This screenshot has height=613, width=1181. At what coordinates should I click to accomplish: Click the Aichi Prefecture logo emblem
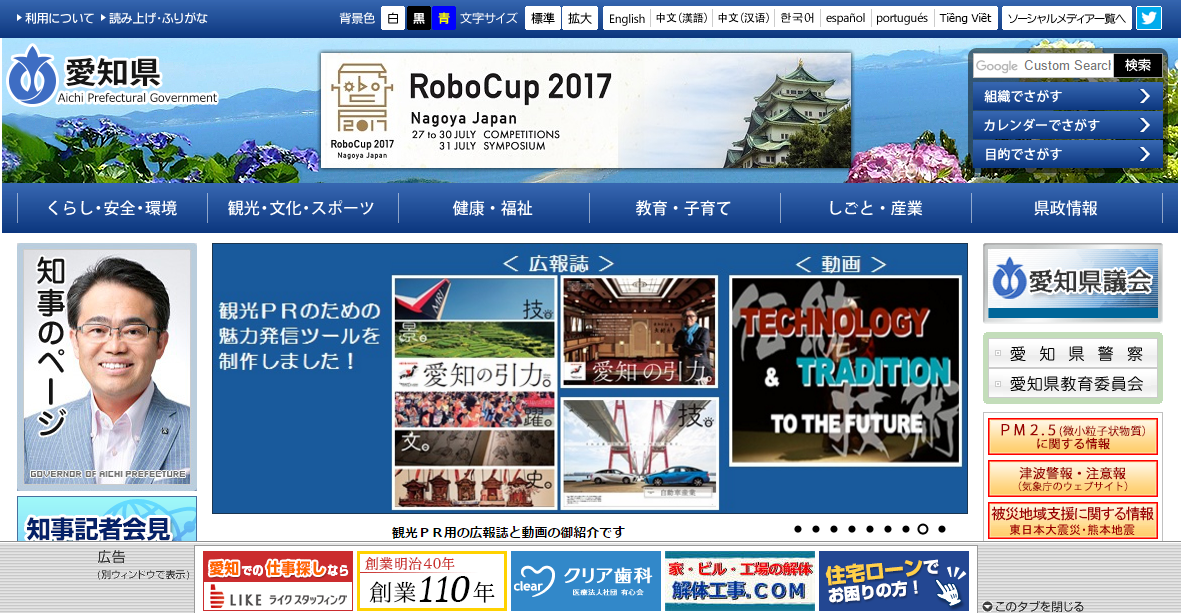[x=32, y=75]
